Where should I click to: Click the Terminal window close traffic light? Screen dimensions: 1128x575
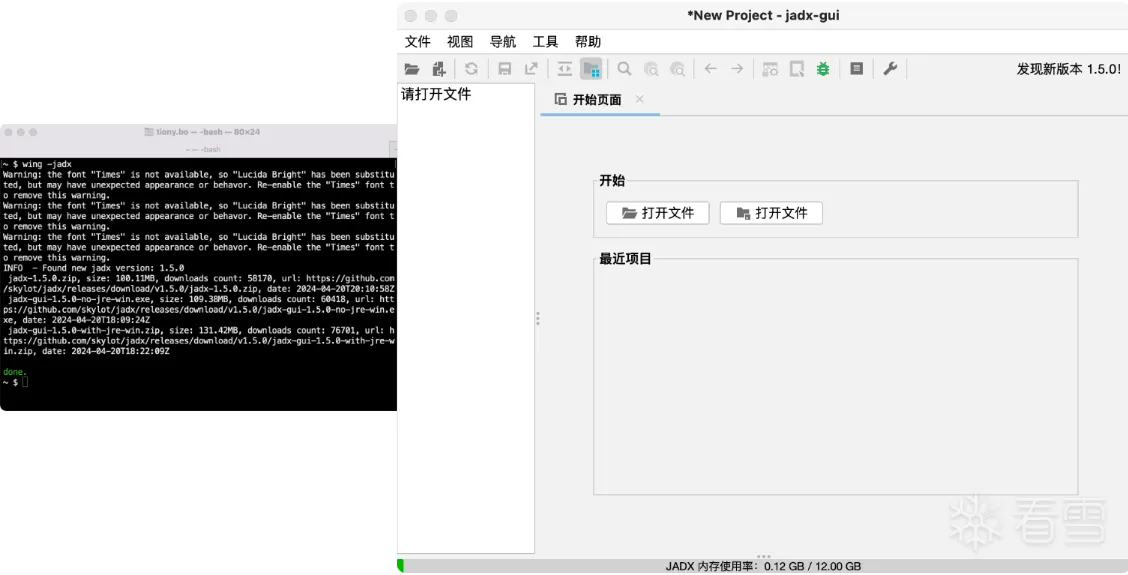point(9,132)
